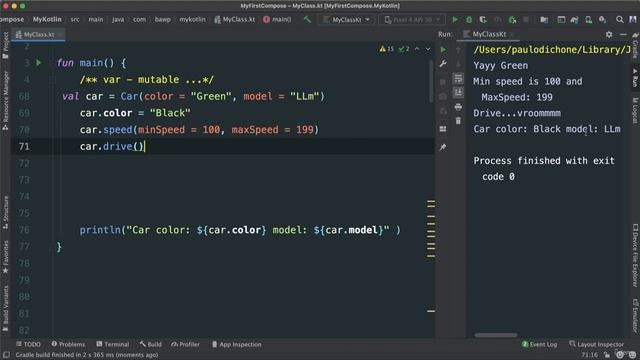This screenshot has height=360, width=640.
Task: Click the bottom yellow marker on the error stripe
Action: coord(431,311)
